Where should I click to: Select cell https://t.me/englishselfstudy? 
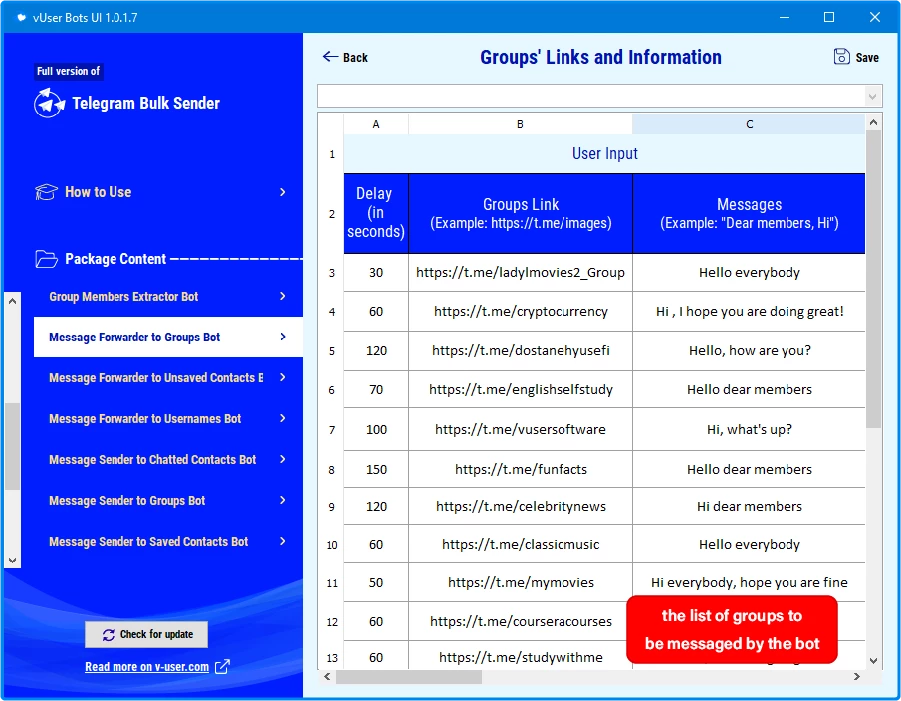click(x=521, y=390)
